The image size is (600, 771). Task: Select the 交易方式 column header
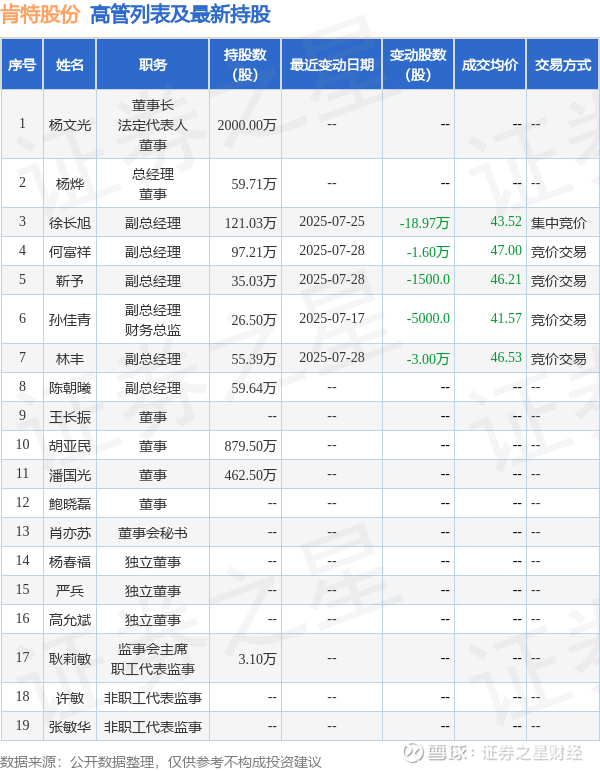click(563, 65)
